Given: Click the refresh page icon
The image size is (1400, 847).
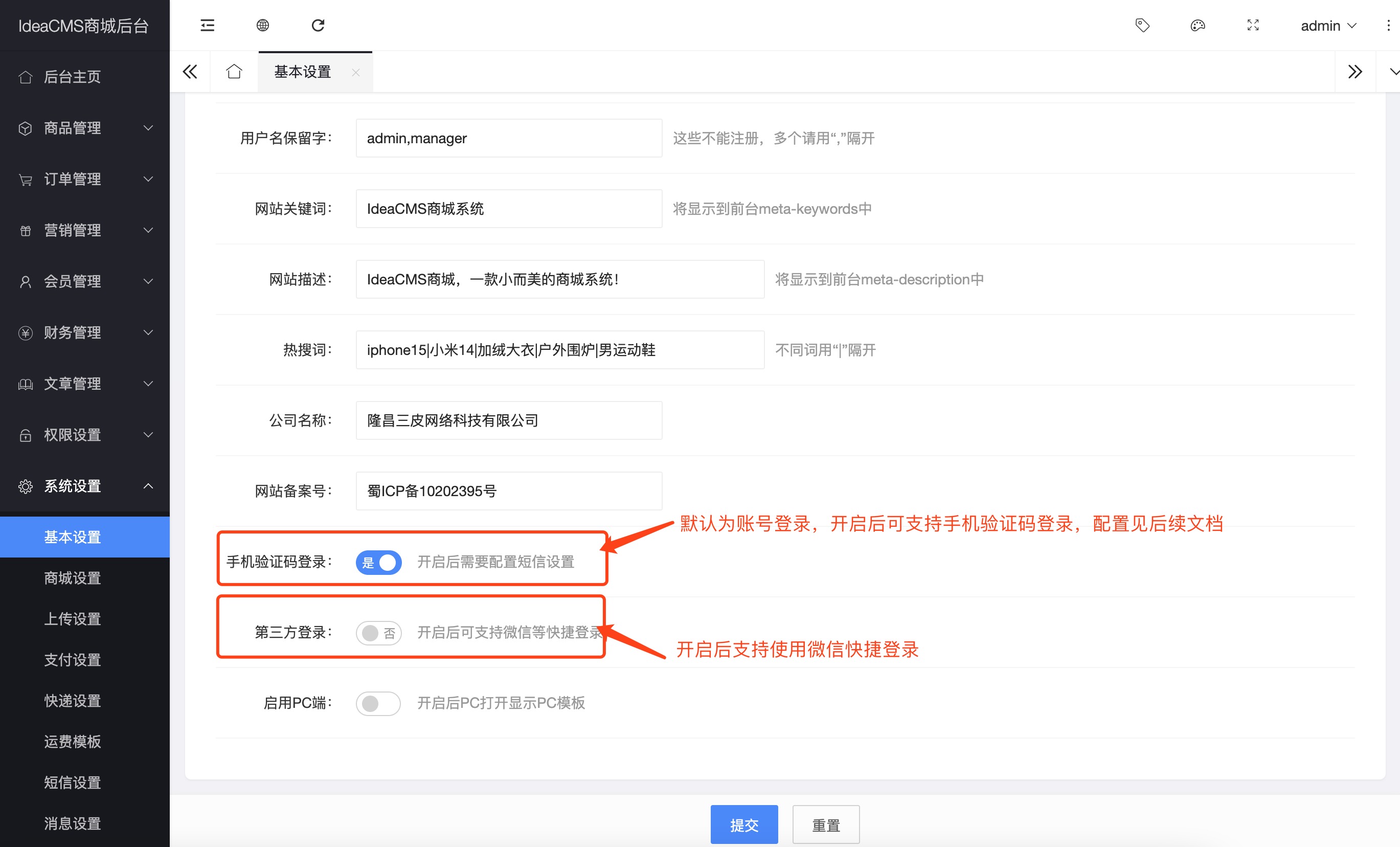Looking at the screenshot, I should point(318,25).
